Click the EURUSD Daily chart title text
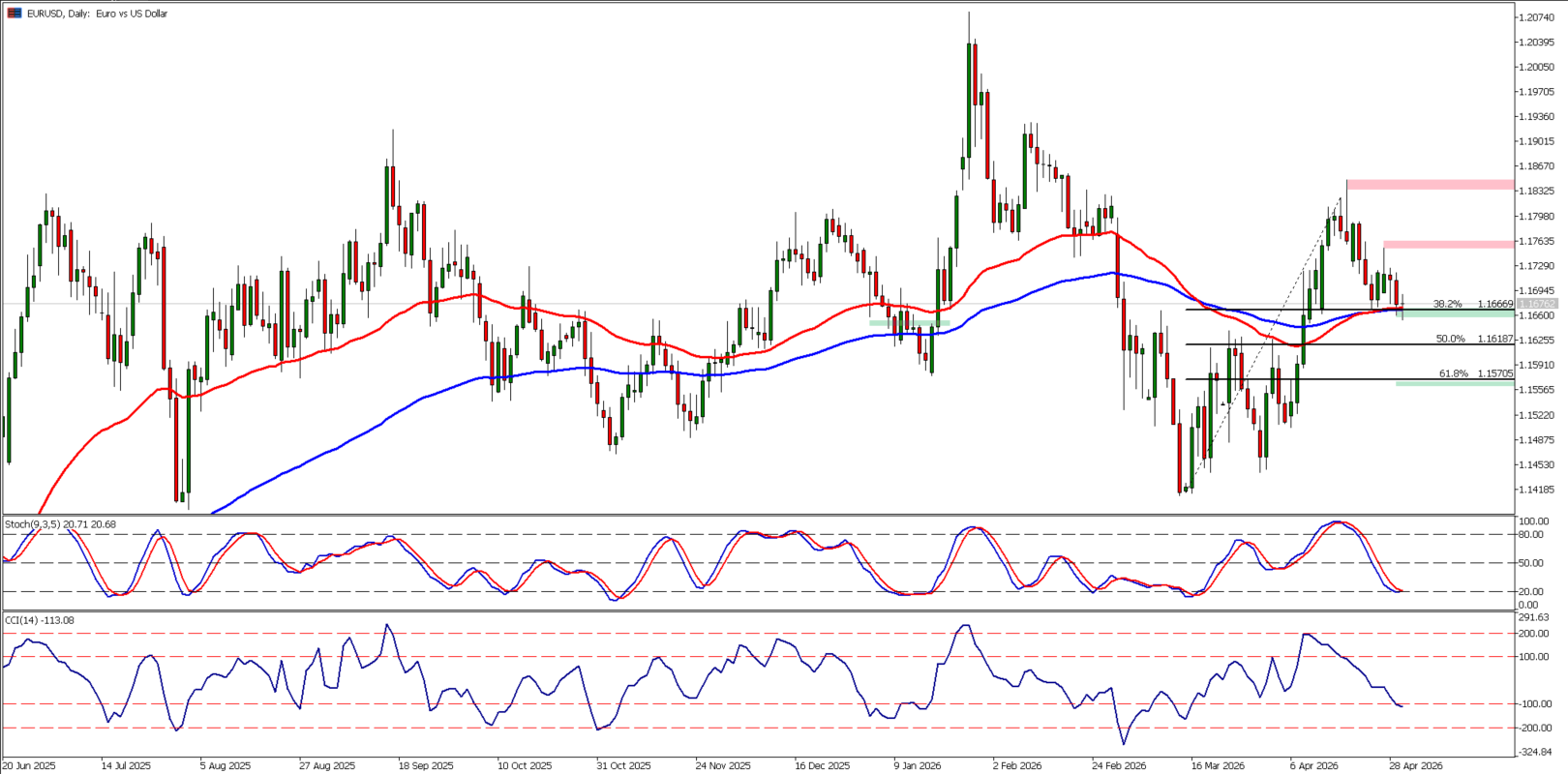This screenshot has width=1568, height=774. 97,14
